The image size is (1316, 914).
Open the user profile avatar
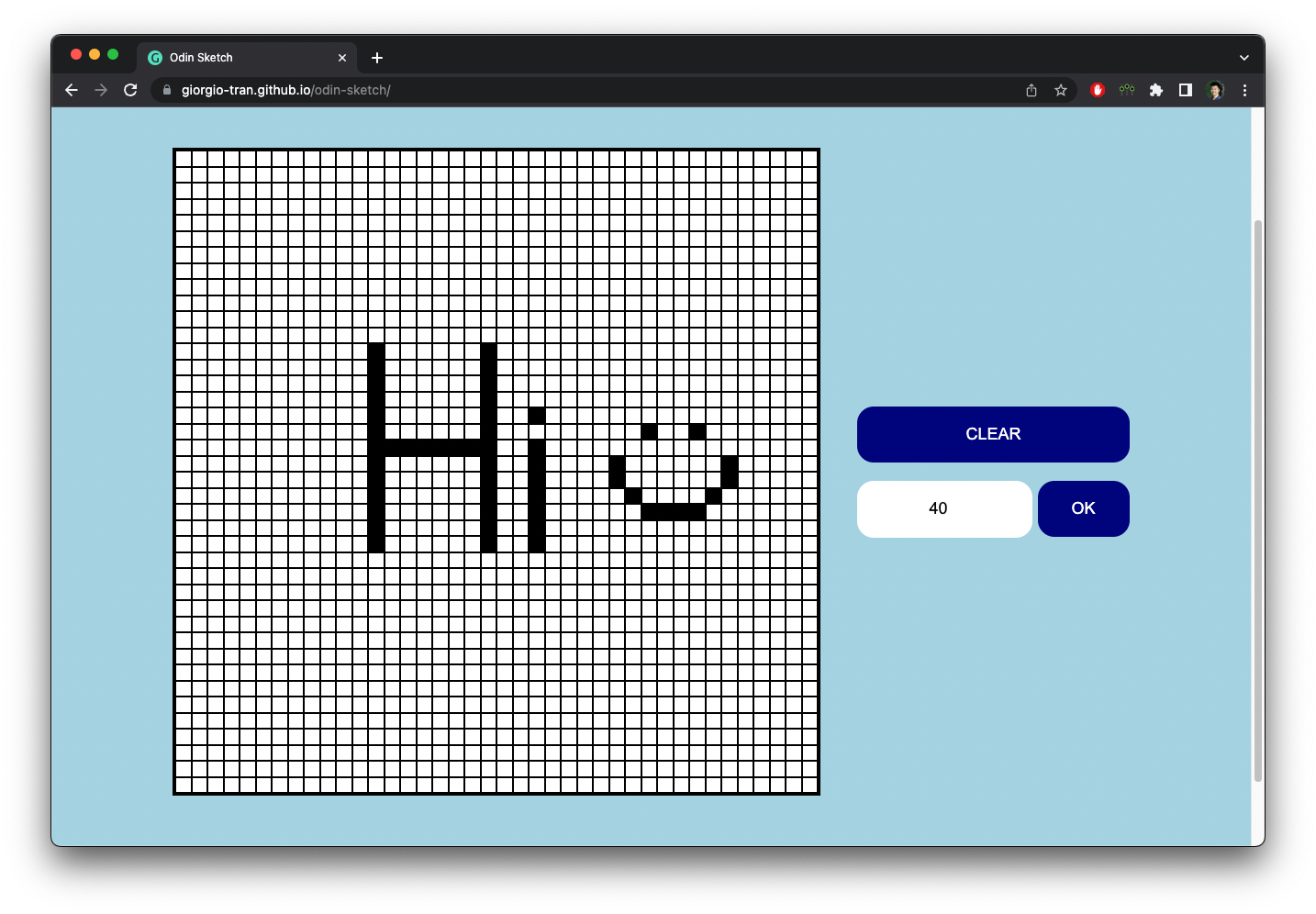(x=1215, y=90)
